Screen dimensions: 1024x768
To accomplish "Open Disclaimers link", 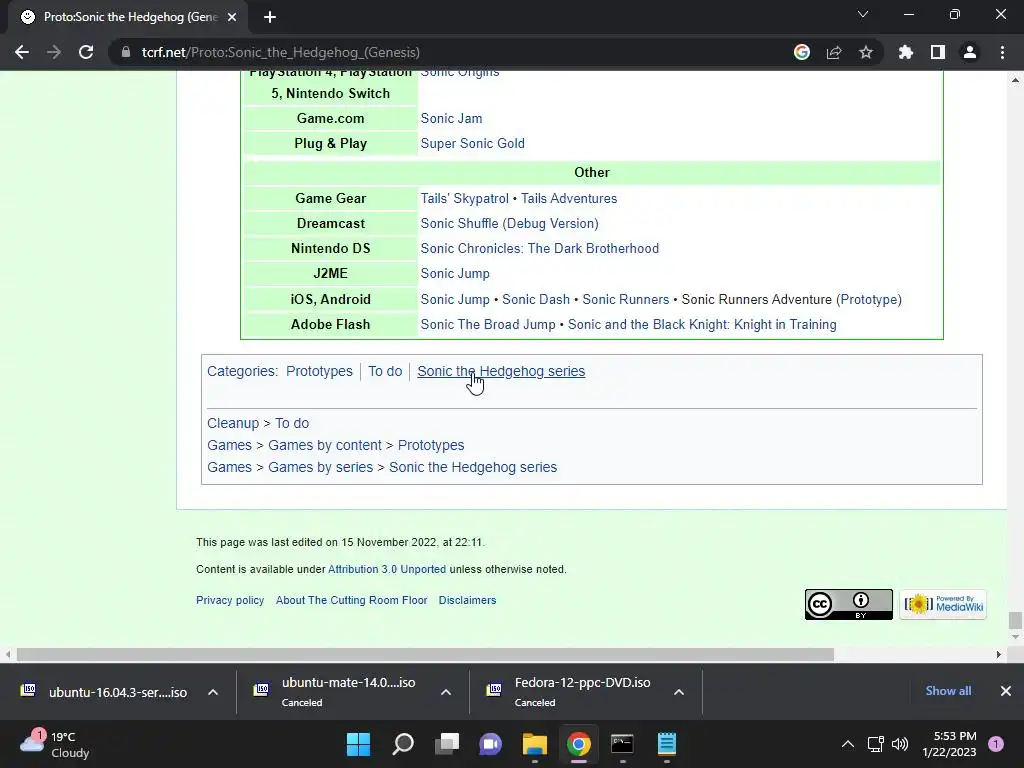I will coord(468,600).
